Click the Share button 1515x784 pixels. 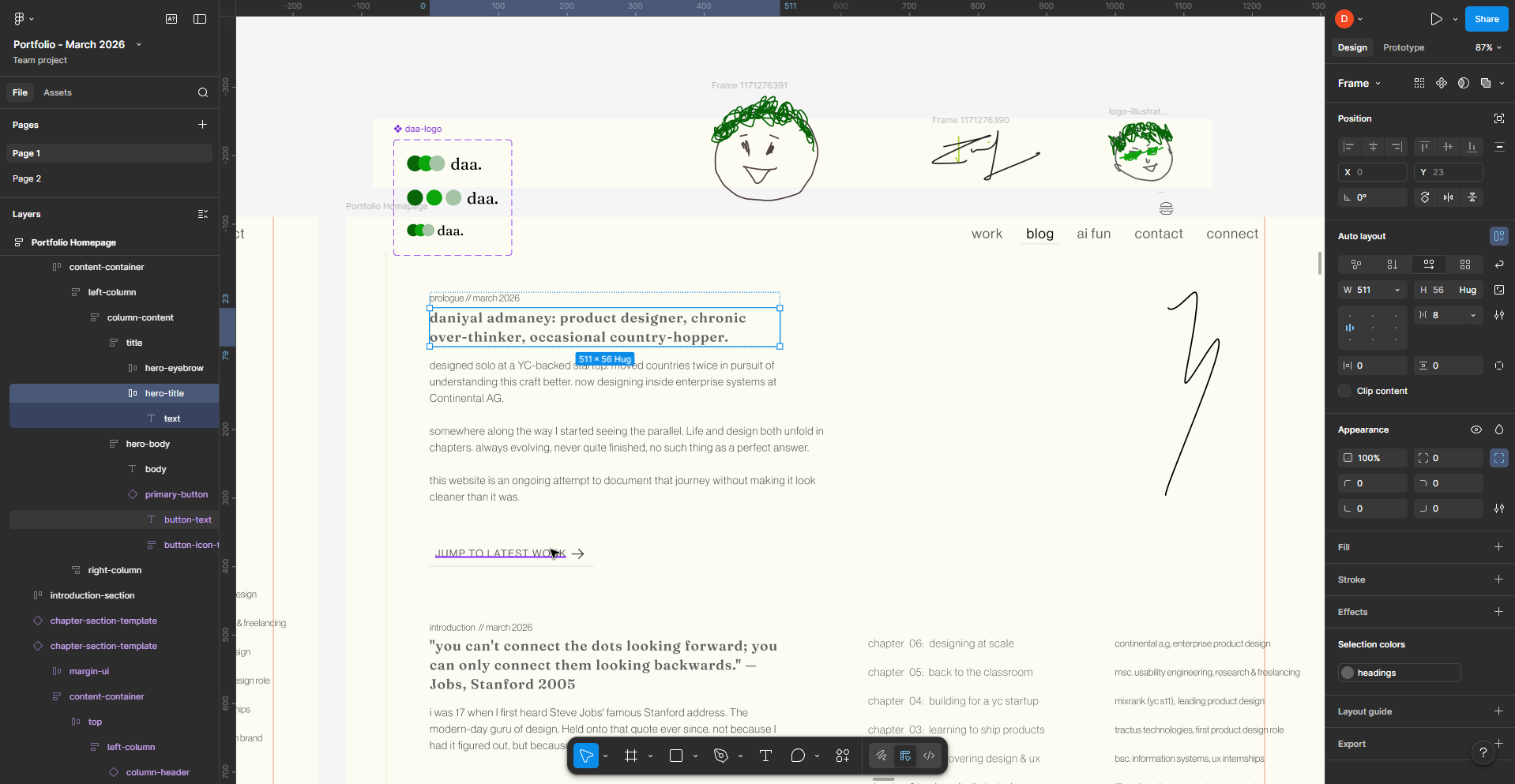1486,19
